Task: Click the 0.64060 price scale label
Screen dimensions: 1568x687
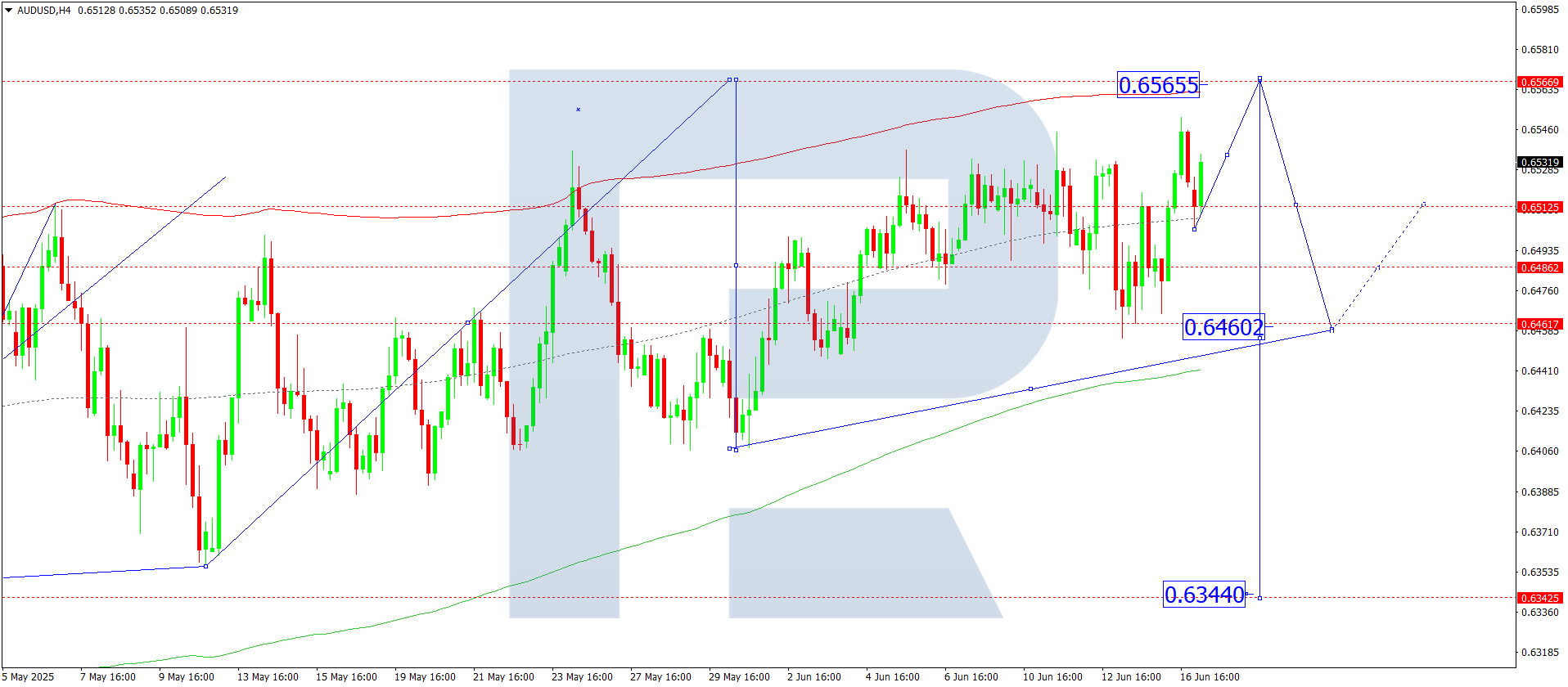Action: tap(1540, 451)
